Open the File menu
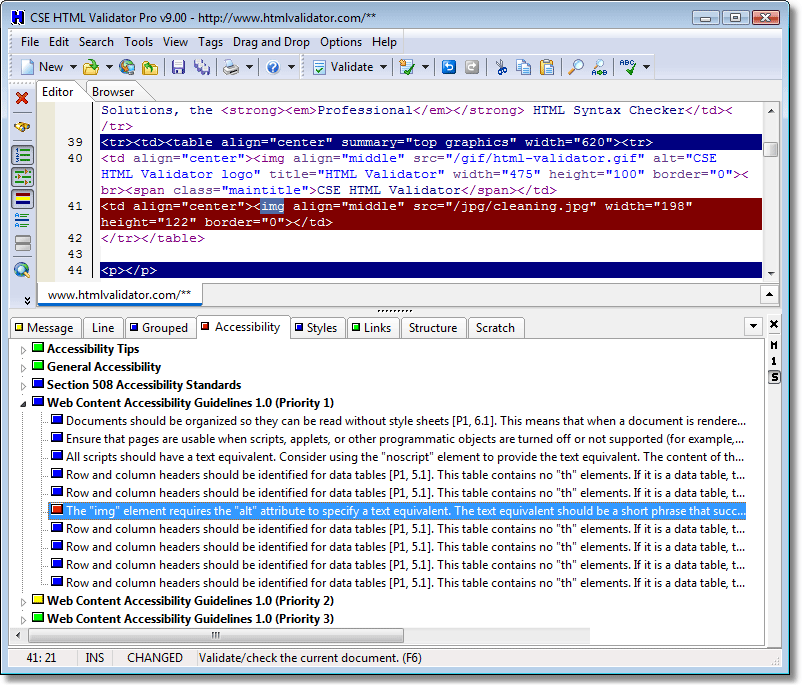Screen dimensions: 802x687 (x=30, y=42)
